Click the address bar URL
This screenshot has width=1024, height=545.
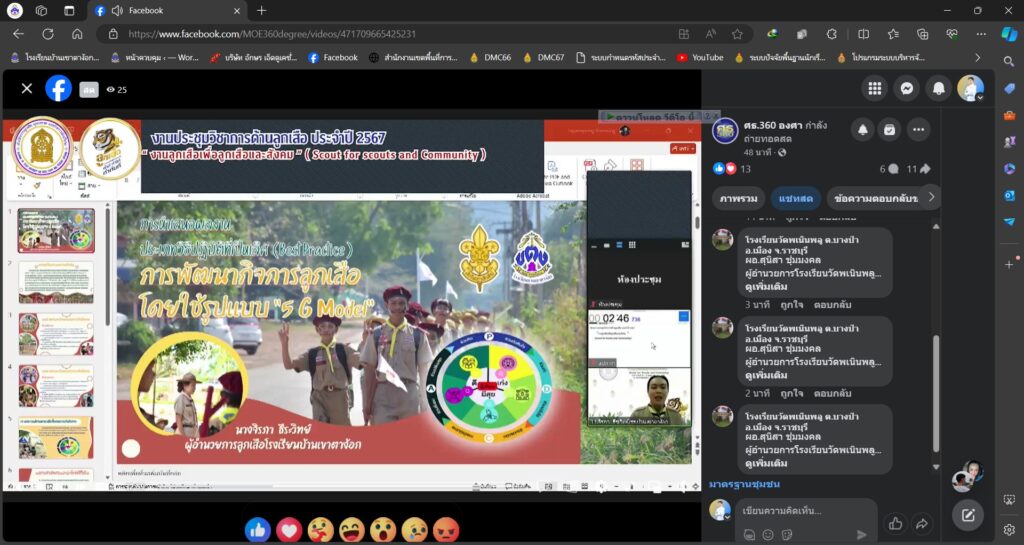point(272,34)
